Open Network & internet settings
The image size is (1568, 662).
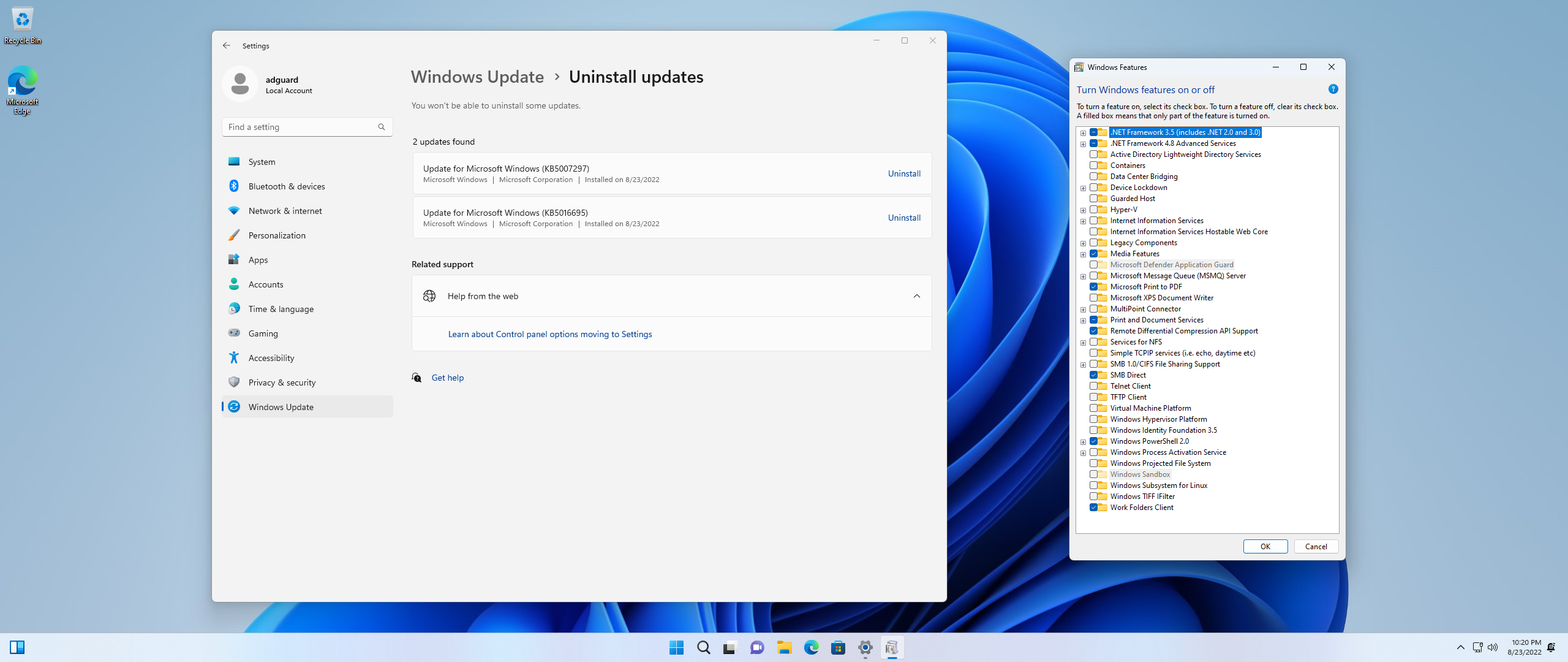[307, 211]
